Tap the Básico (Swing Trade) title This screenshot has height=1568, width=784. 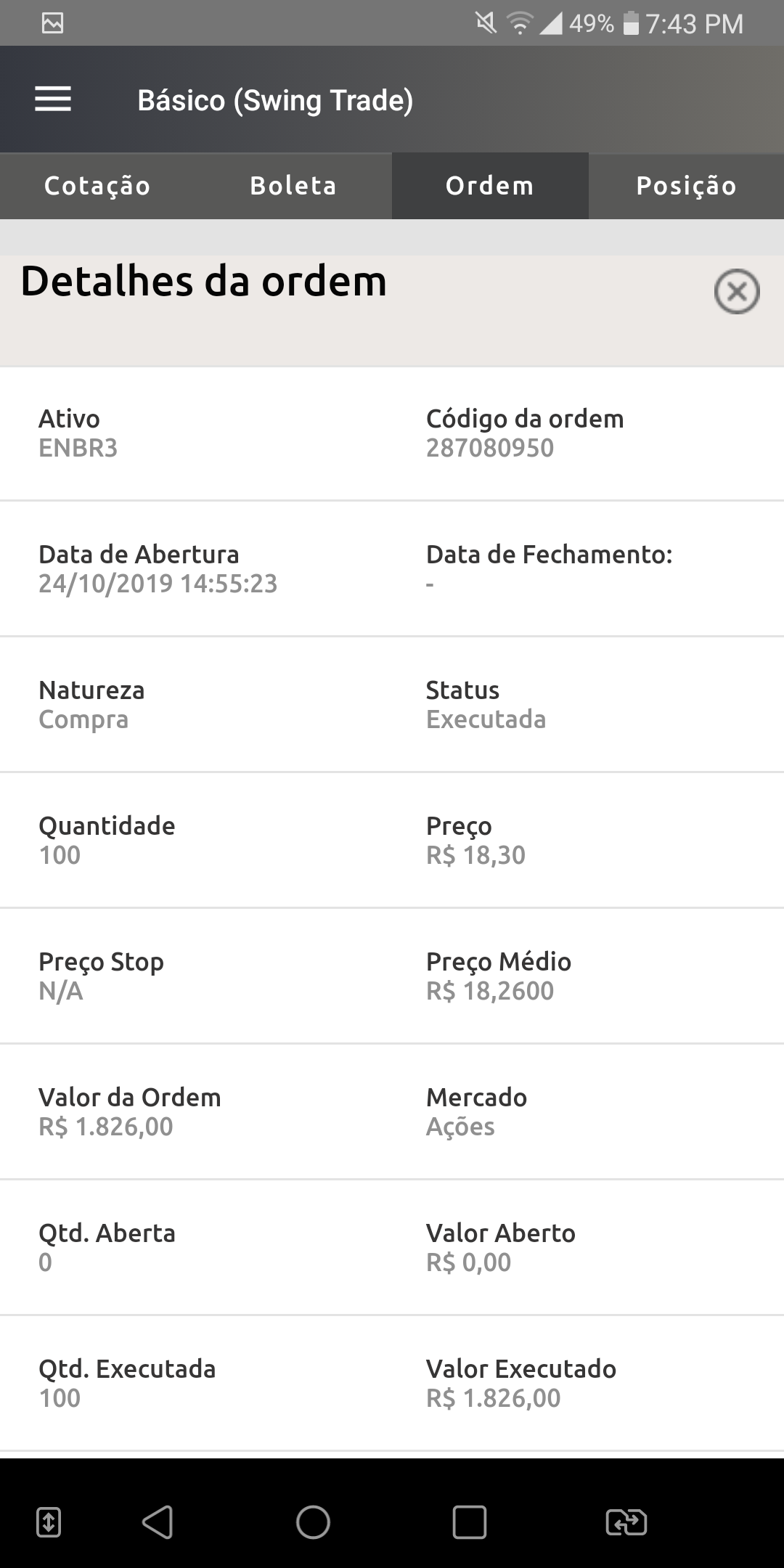(x=275, y=100)
